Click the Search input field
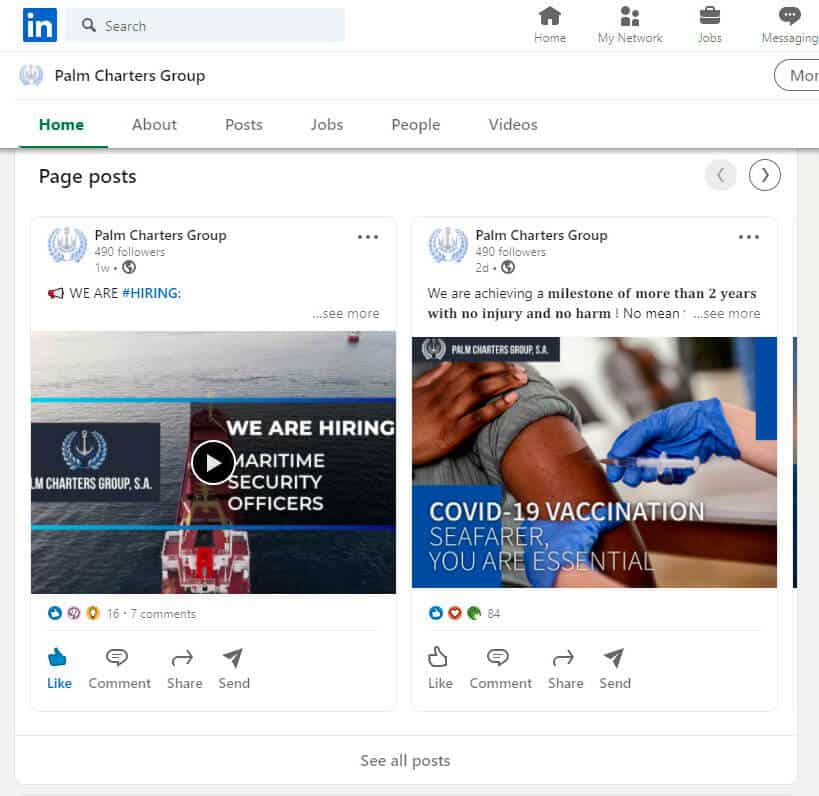The width and height of the screenshot is (819, 796). (205, 25)
